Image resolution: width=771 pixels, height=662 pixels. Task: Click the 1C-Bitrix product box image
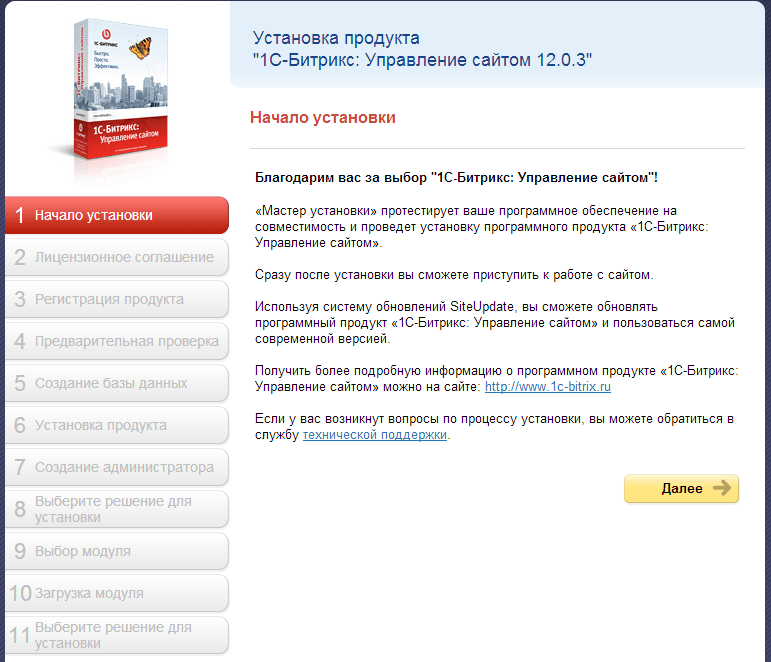(119, 89)
